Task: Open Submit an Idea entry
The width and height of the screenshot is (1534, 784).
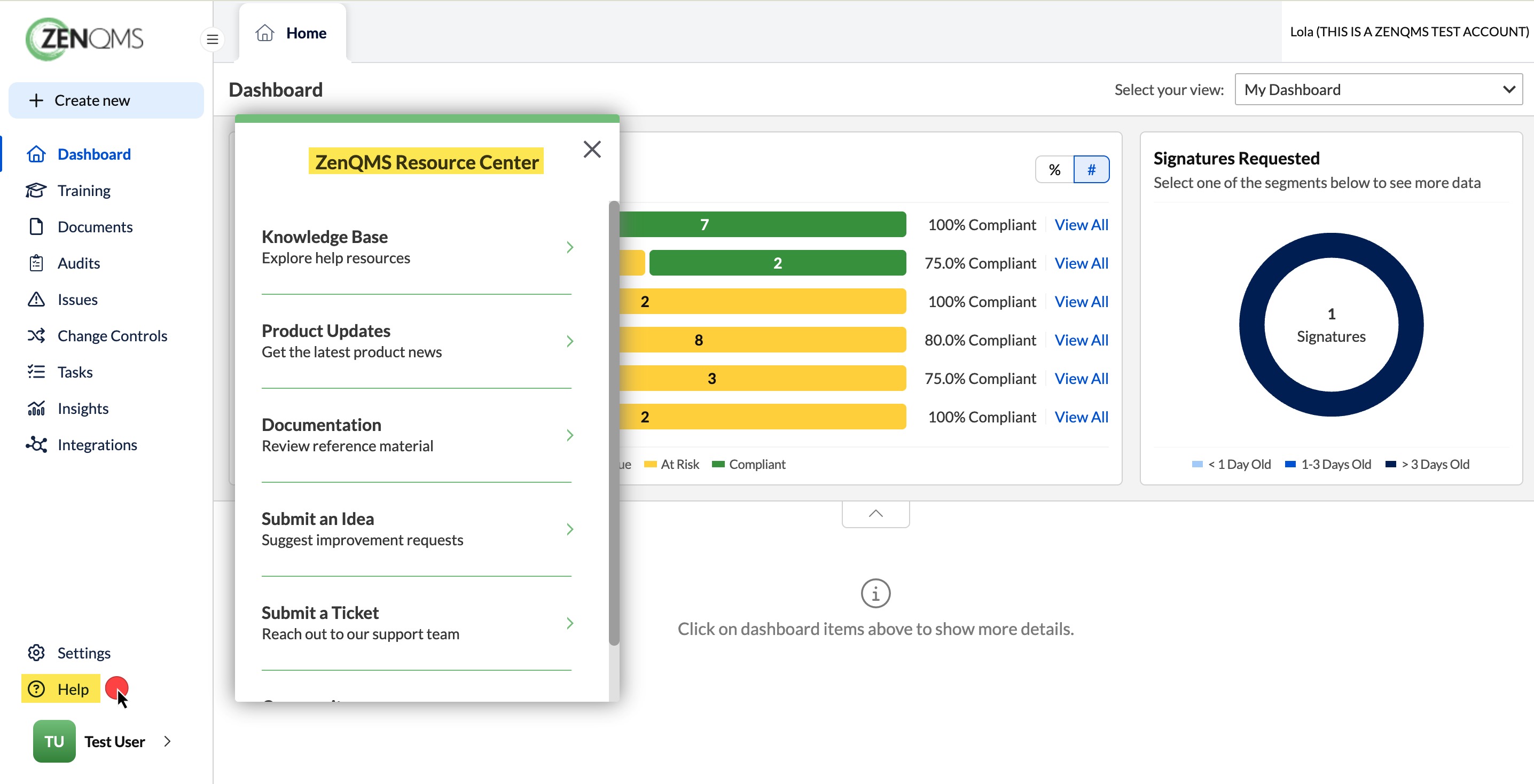Action: pyautogui.click(x=416, y=529)
